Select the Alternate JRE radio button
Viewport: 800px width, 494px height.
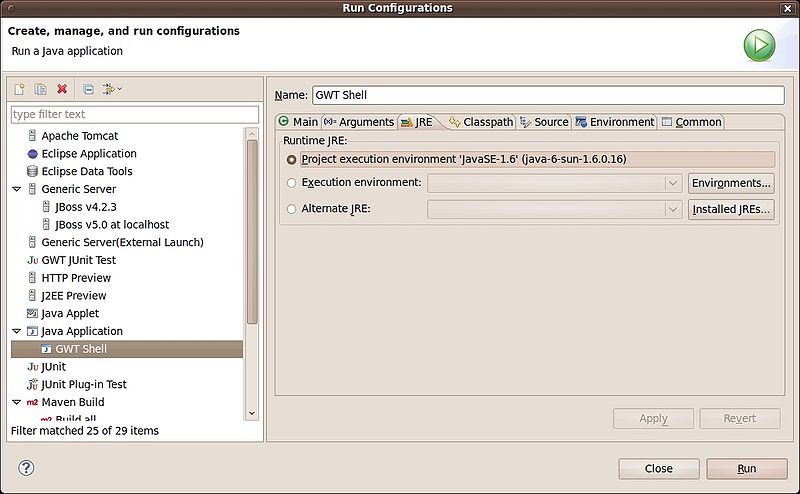coord(291,209)
